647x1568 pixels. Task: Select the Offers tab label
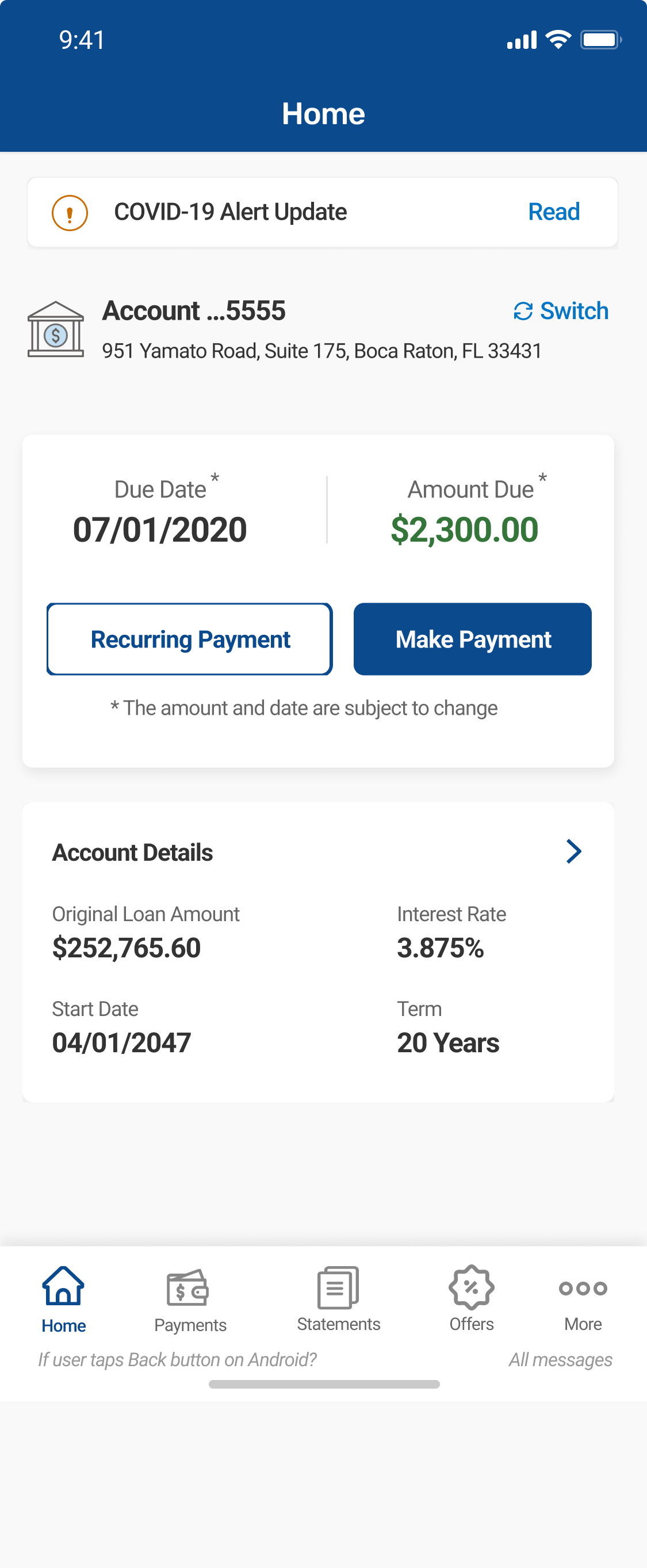471,1324
